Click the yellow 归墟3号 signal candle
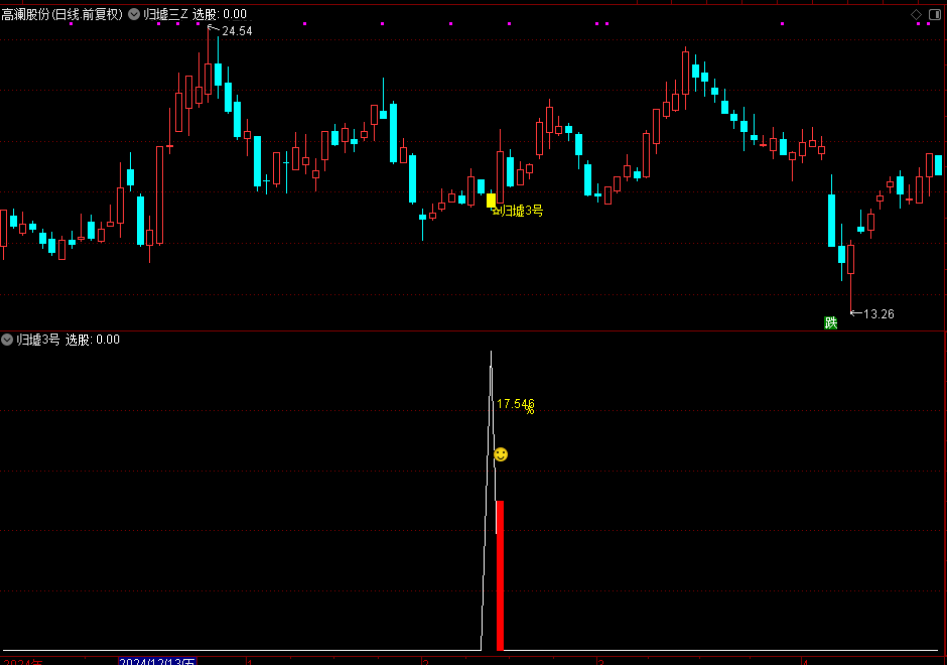The height and width of the screenshot is (665, 947). (x=491, y=200)
